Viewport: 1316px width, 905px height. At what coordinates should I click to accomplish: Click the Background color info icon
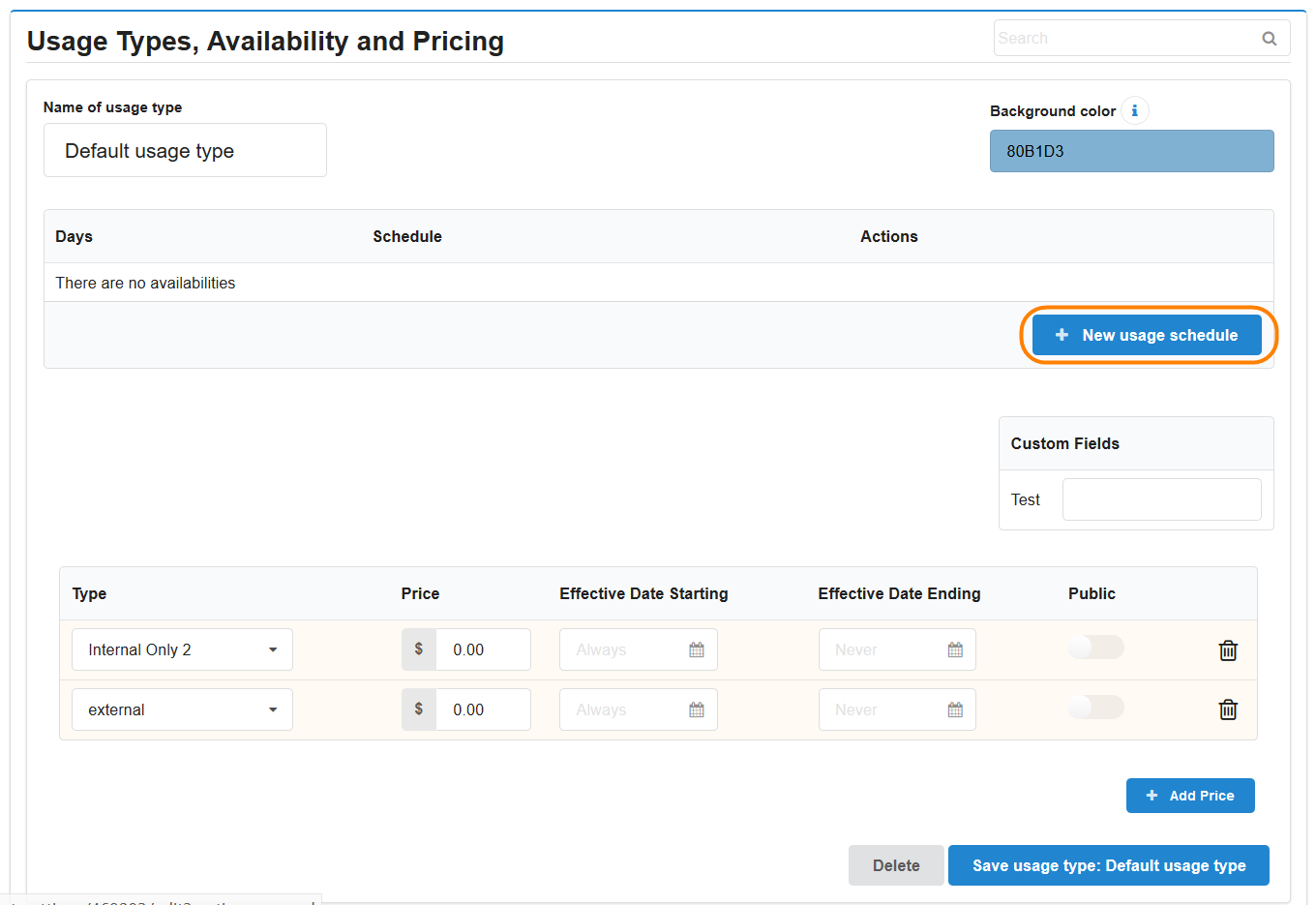pyautogui.click(x=1134, y=110)
